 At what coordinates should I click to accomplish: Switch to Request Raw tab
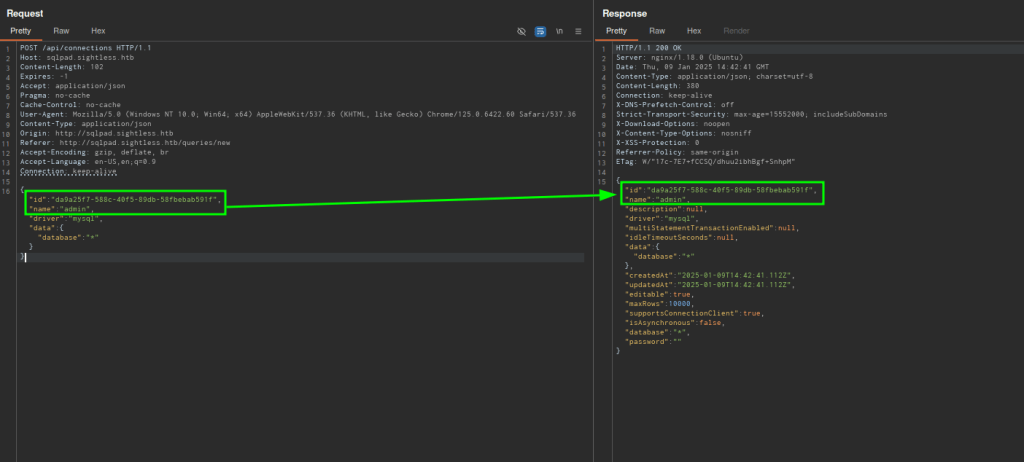click(x=61, y=31)
